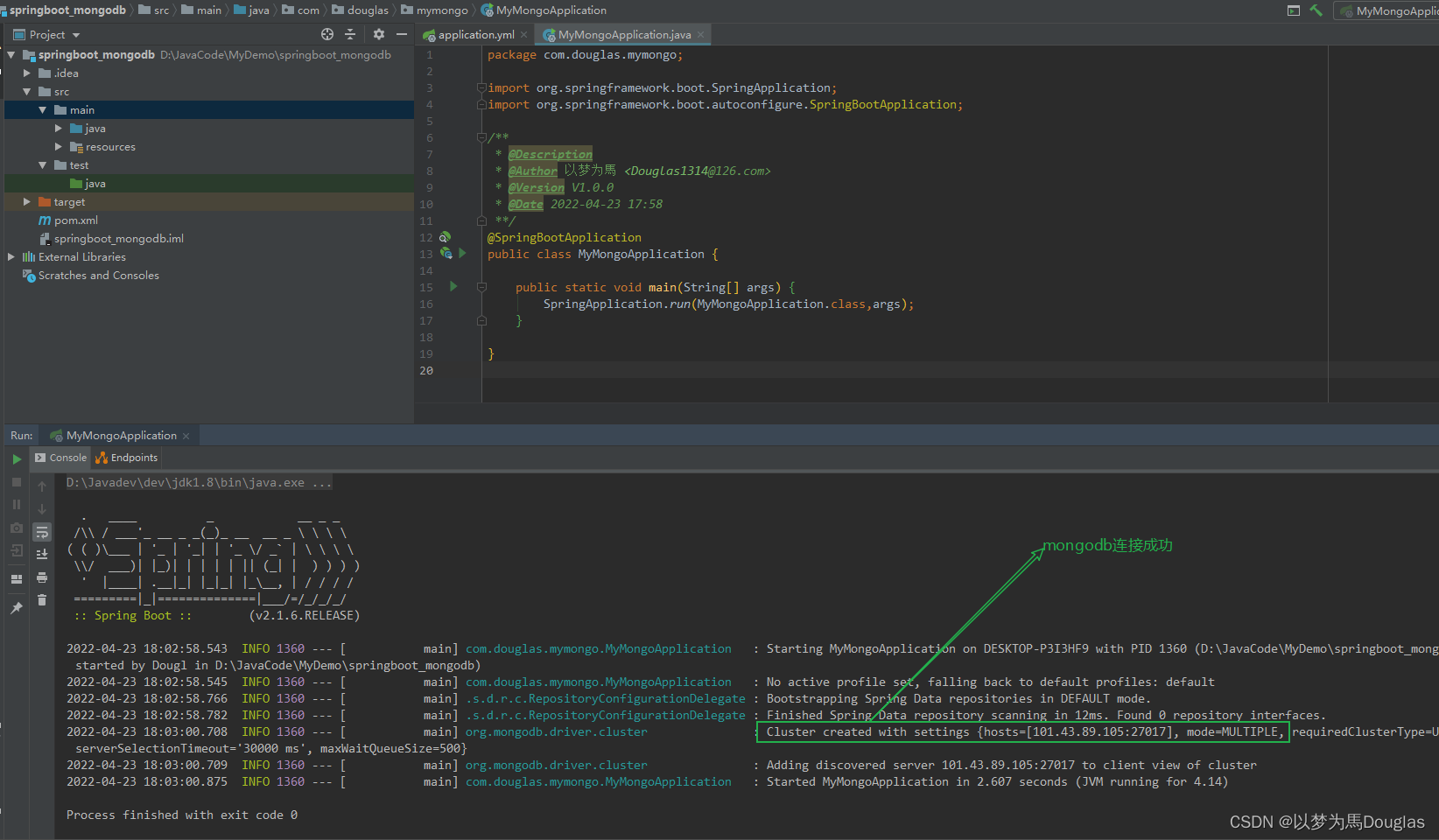Viewport: 1439px width, 840px height.
Task: Rerun MyMongoApplication with green play icon
Action: point(17,458)
